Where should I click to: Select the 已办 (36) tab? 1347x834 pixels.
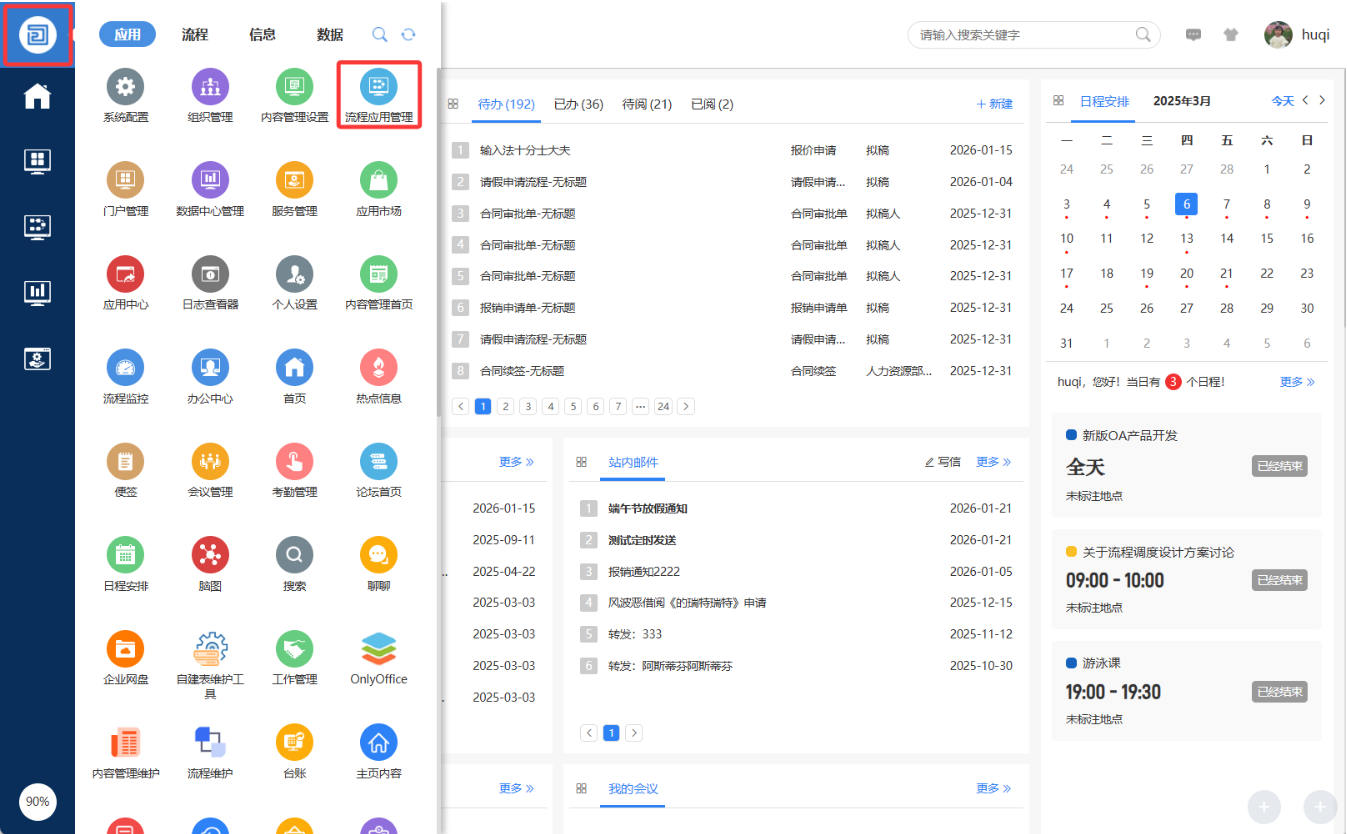(x=578, y=104)
